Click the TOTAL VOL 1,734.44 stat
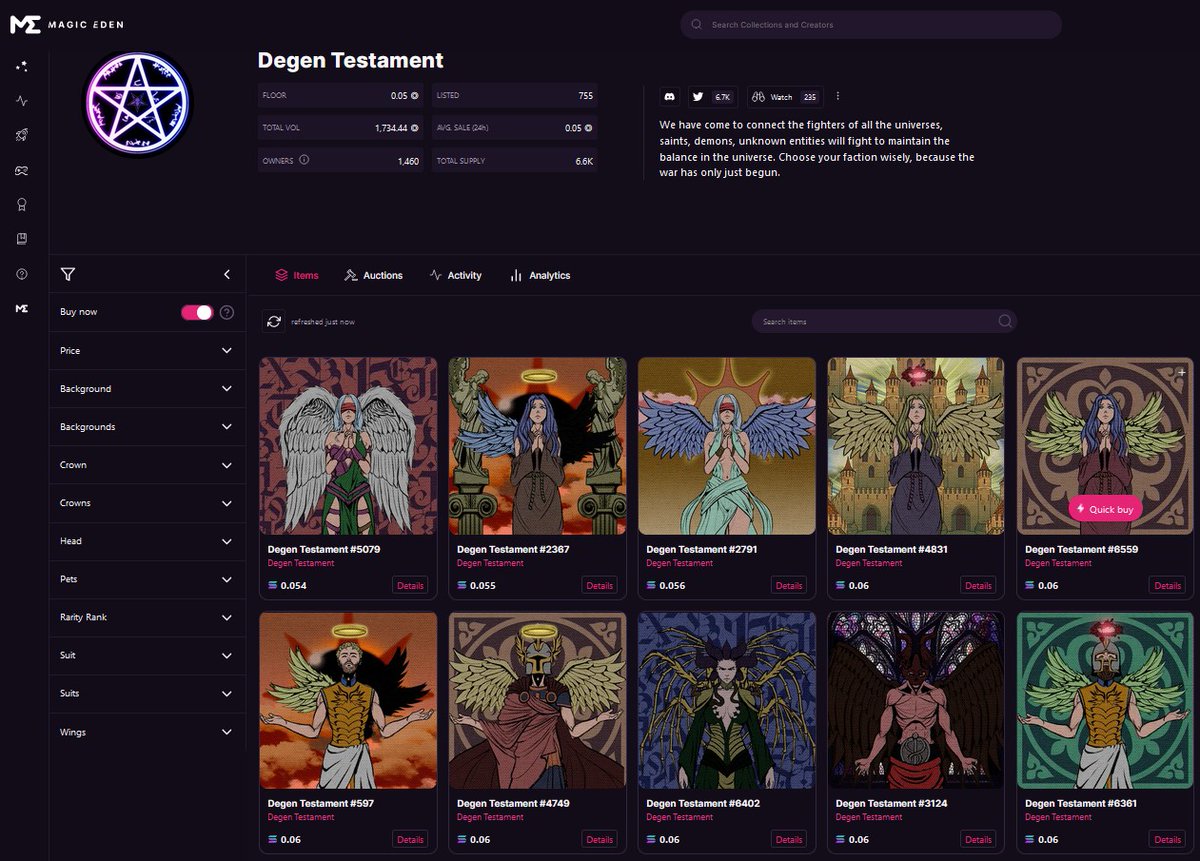1200x861 pixels. point(340,128)
